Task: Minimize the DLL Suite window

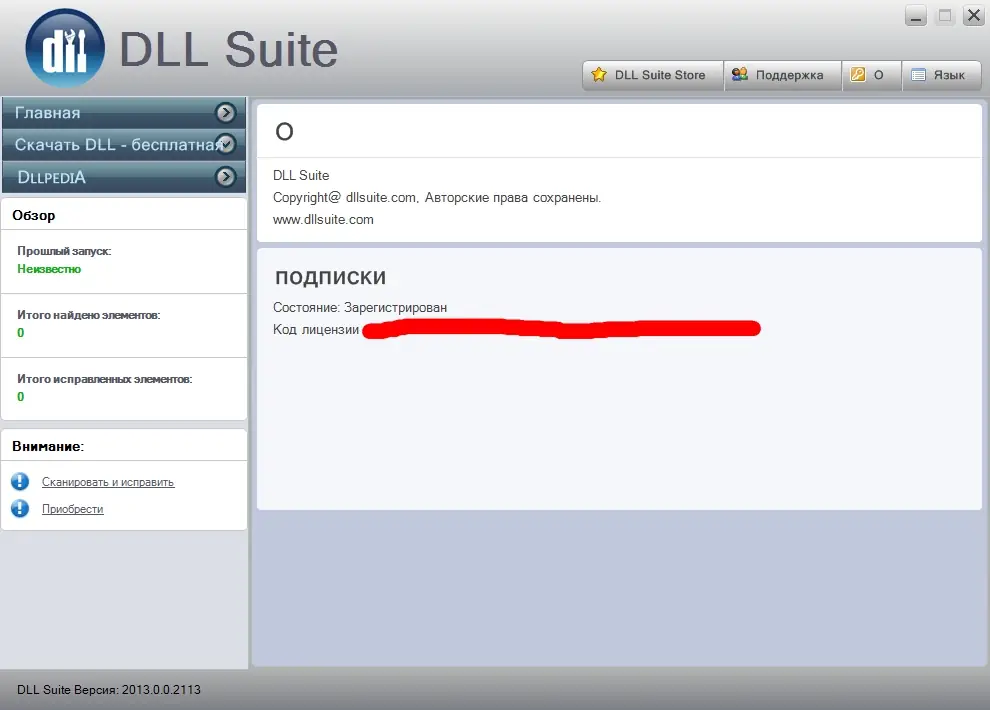Action: (x=915, y=16)
